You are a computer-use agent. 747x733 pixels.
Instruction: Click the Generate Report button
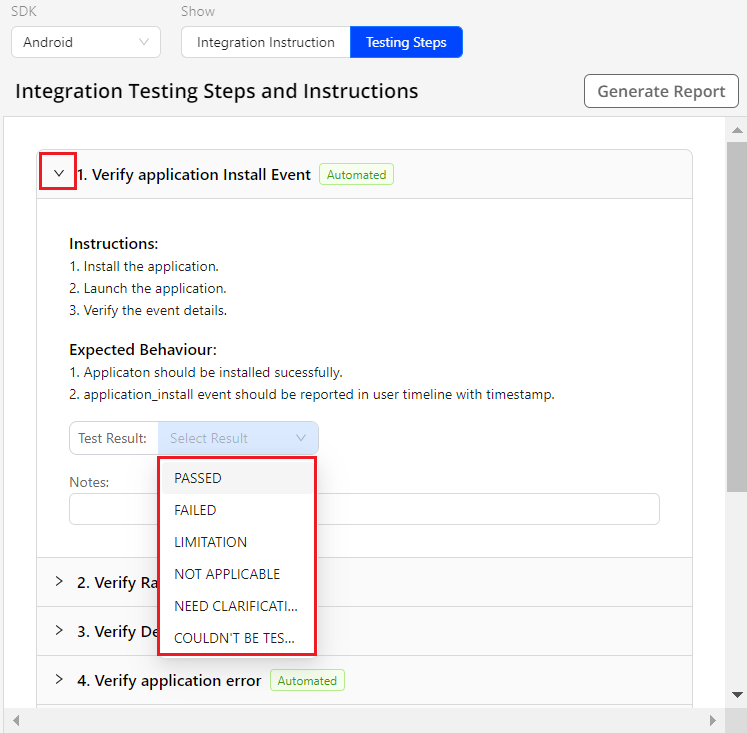click(x=661, y=91)
